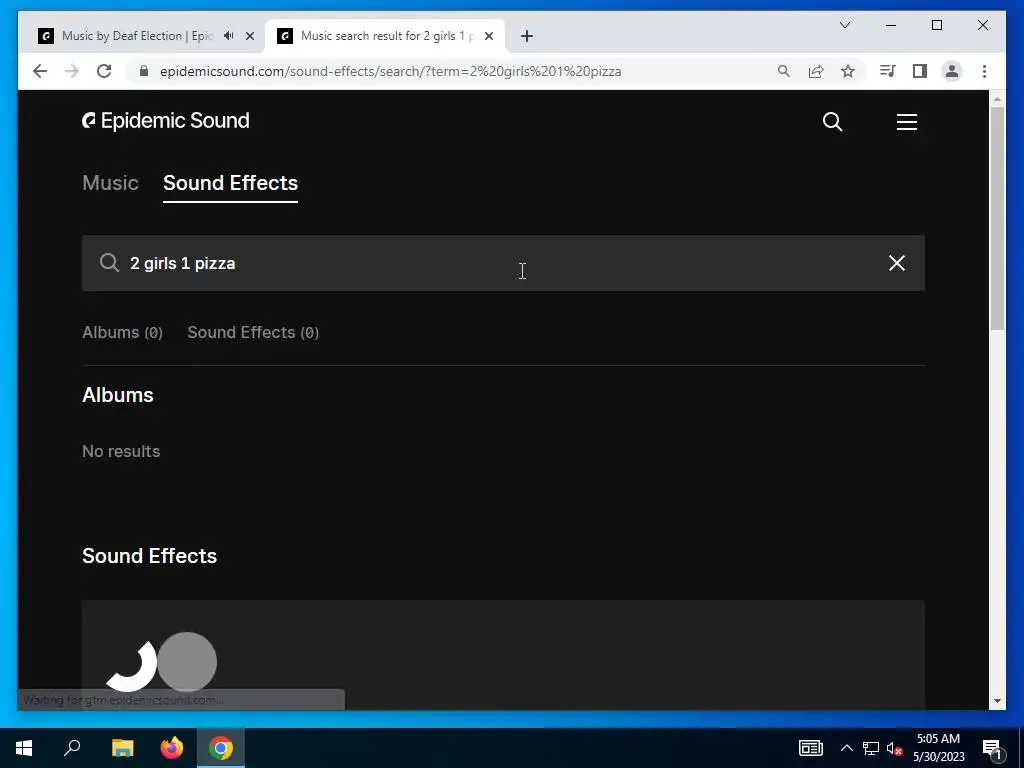
Task: Filter by Albums (0) results
Action: (x=122, y=332)
